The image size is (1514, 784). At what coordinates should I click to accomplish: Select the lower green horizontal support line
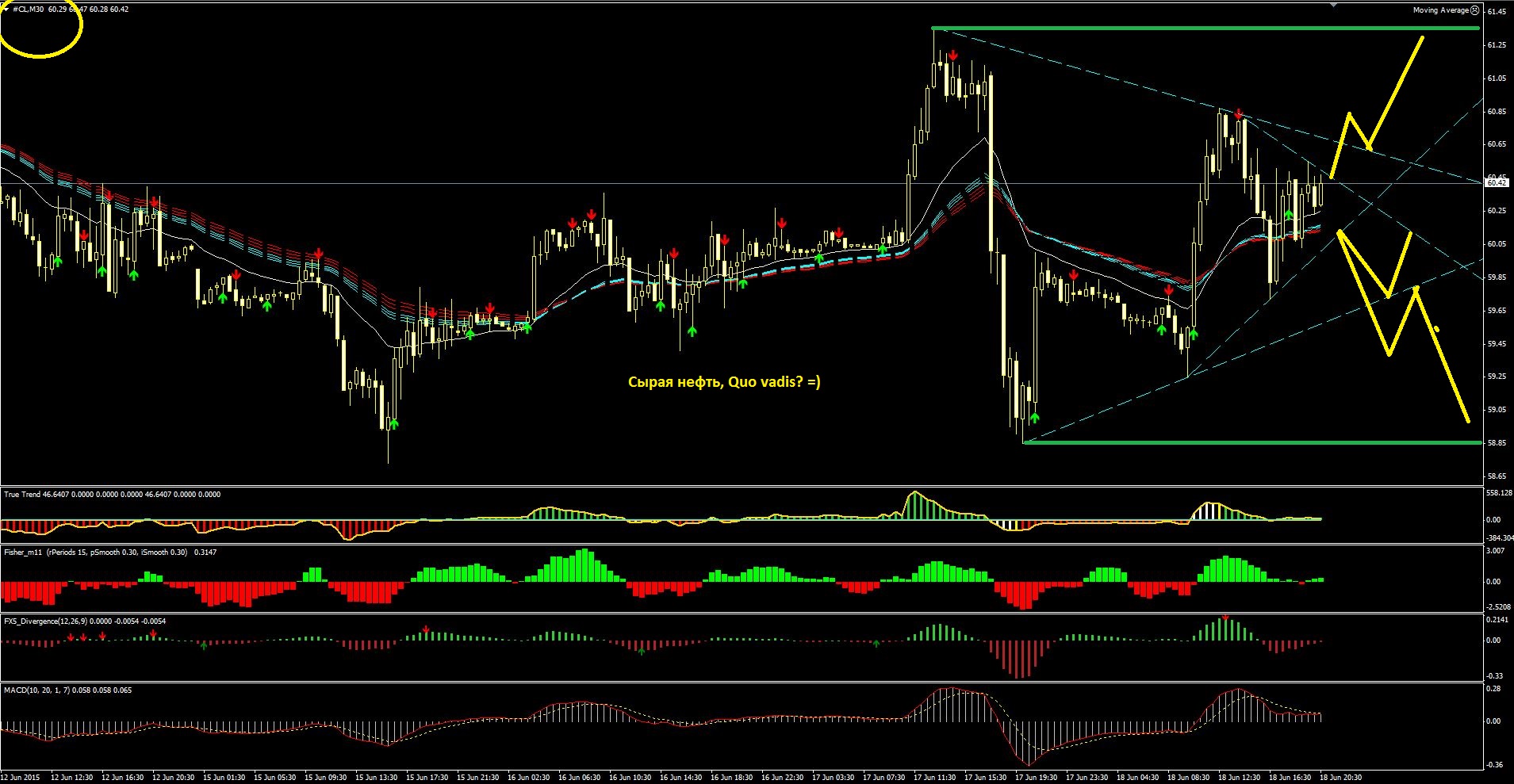(1252, 442)
